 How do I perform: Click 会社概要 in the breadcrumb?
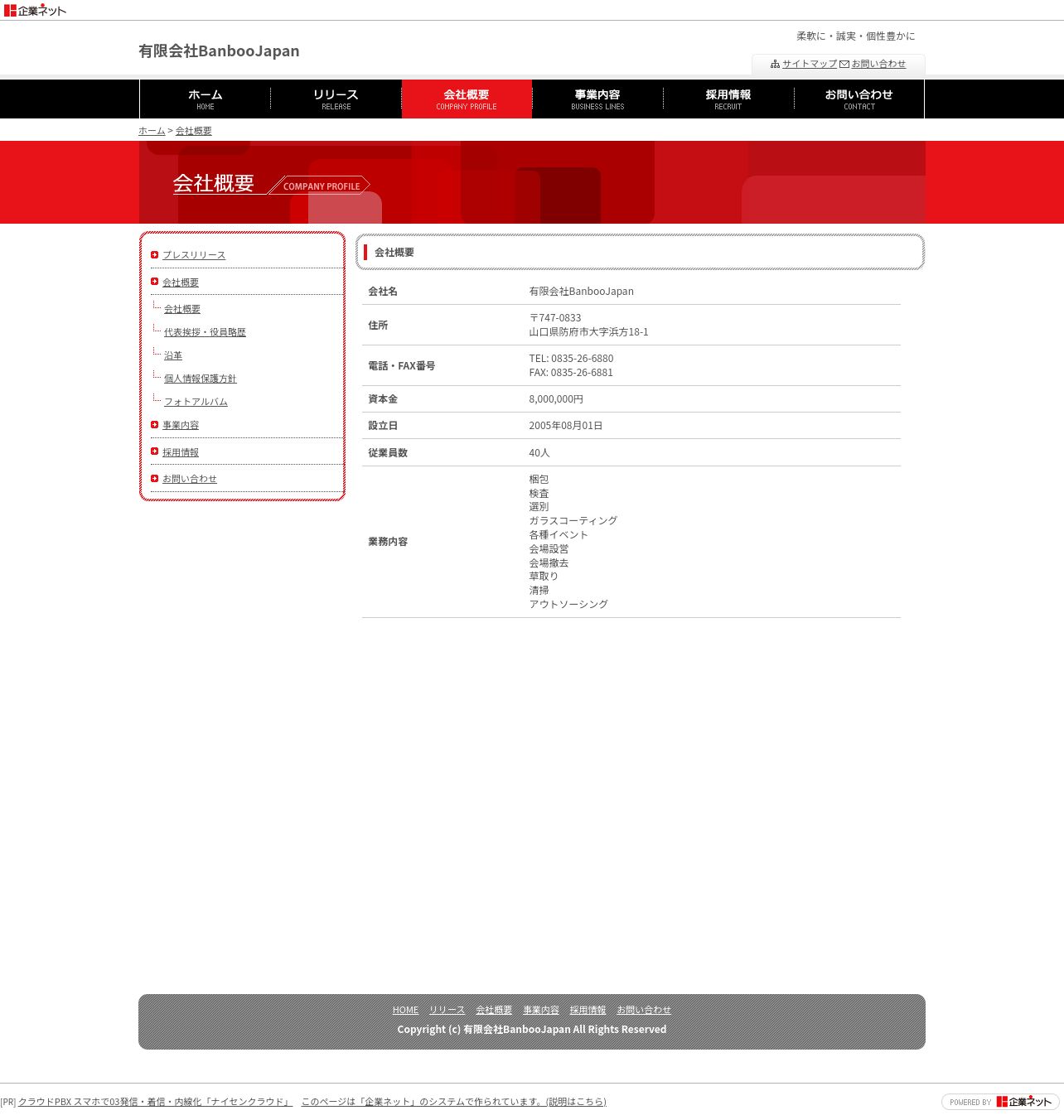(x=193, y=131)
